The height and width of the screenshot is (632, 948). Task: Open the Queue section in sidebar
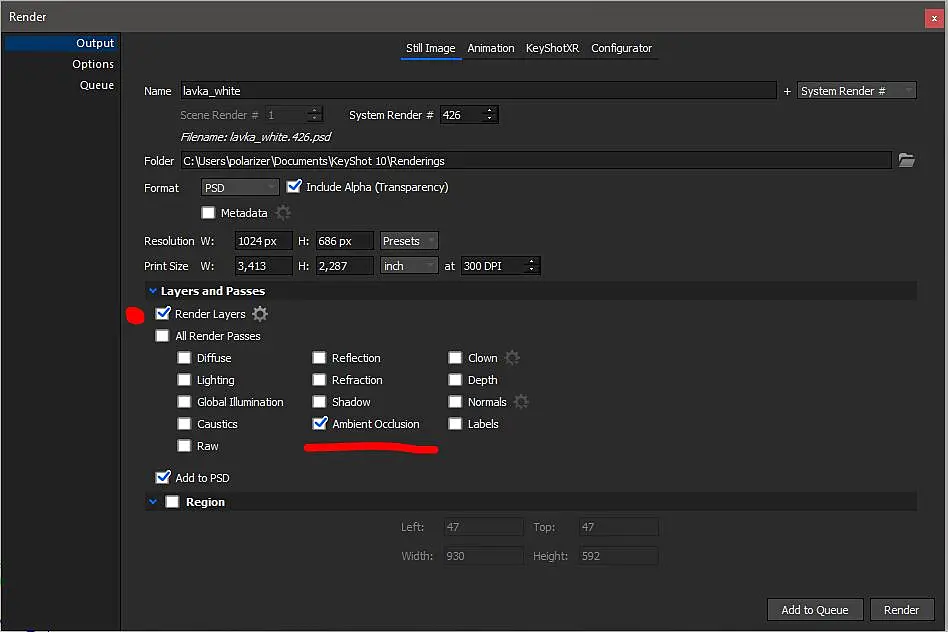click(x=97, y=85)
